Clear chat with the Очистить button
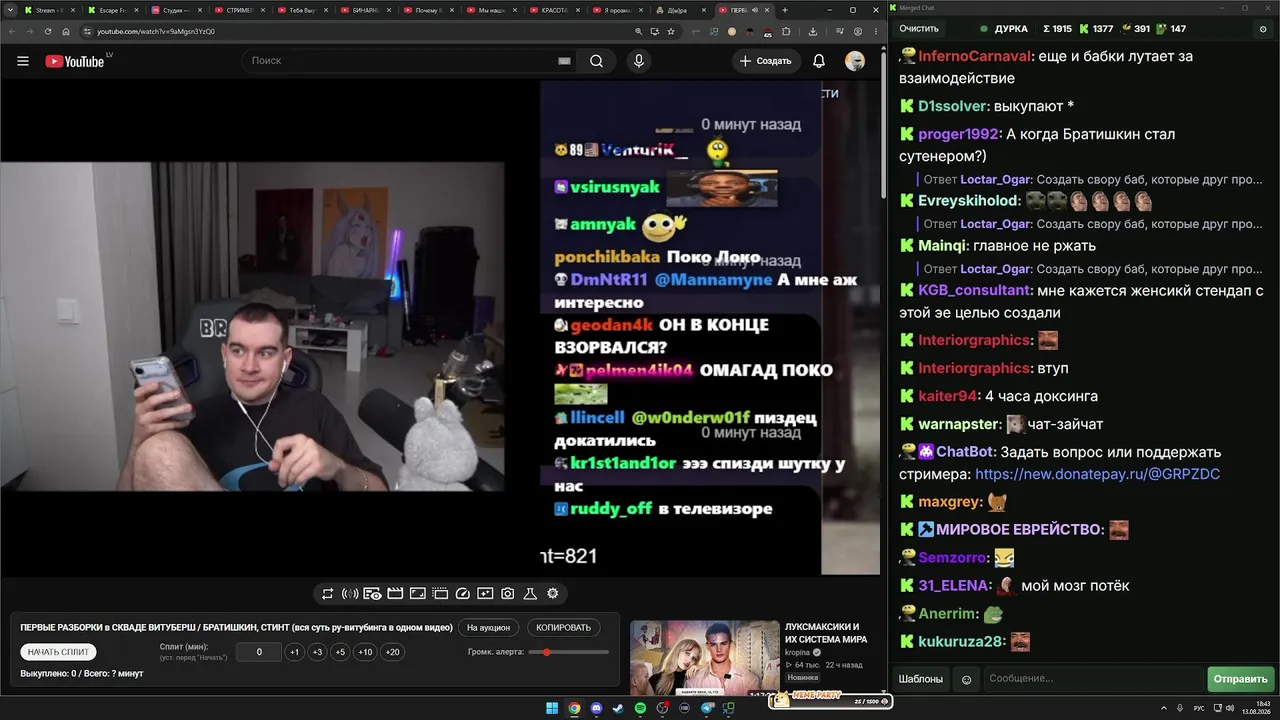The width and height of the screenshot is (1280, 720). point(919,29)
